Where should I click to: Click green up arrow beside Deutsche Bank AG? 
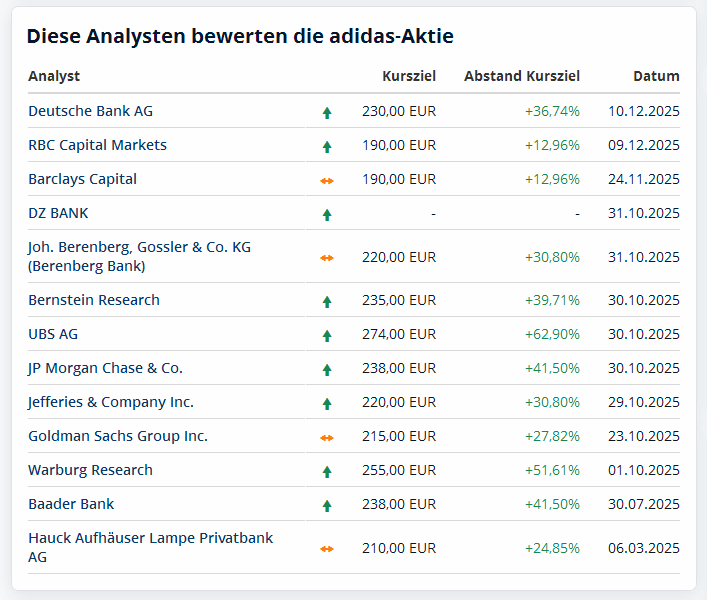point(327,113)
